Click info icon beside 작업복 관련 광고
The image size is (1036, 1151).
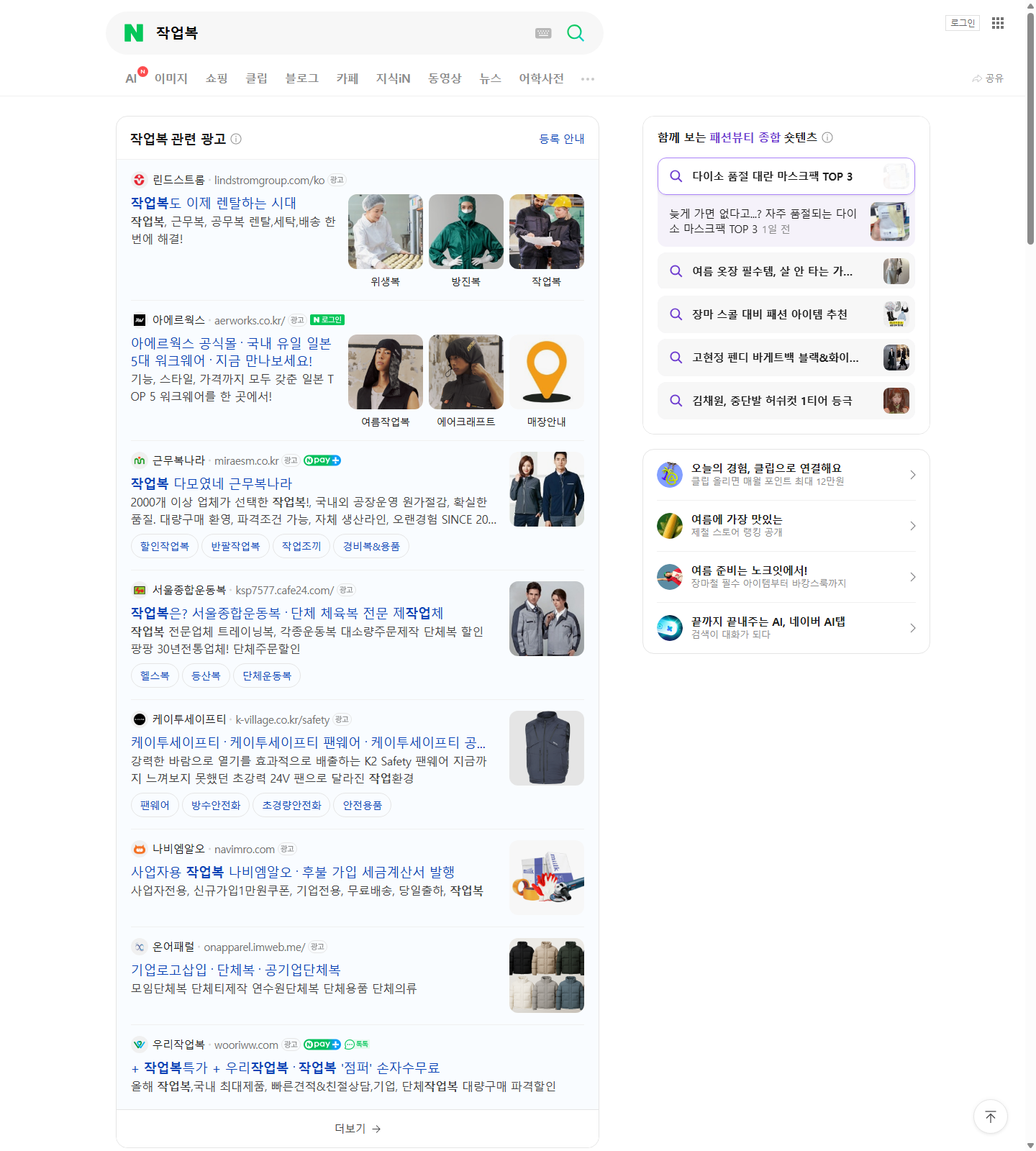tap(236, 139)
